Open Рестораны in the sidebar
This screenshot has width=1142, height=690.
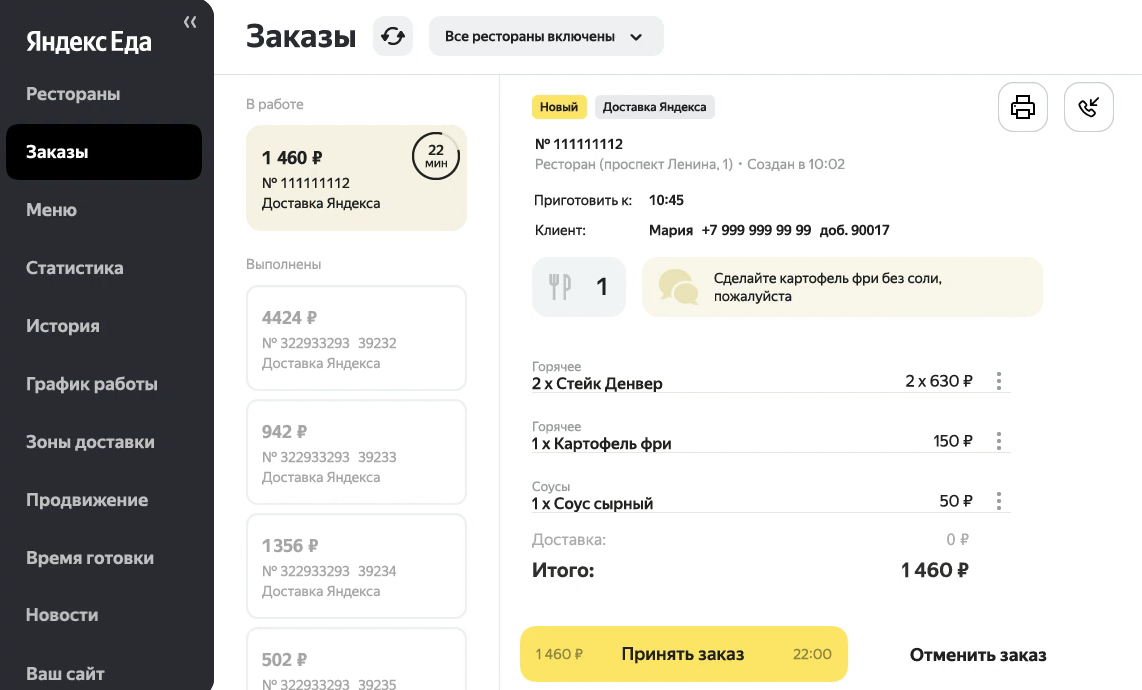point(73,94)
